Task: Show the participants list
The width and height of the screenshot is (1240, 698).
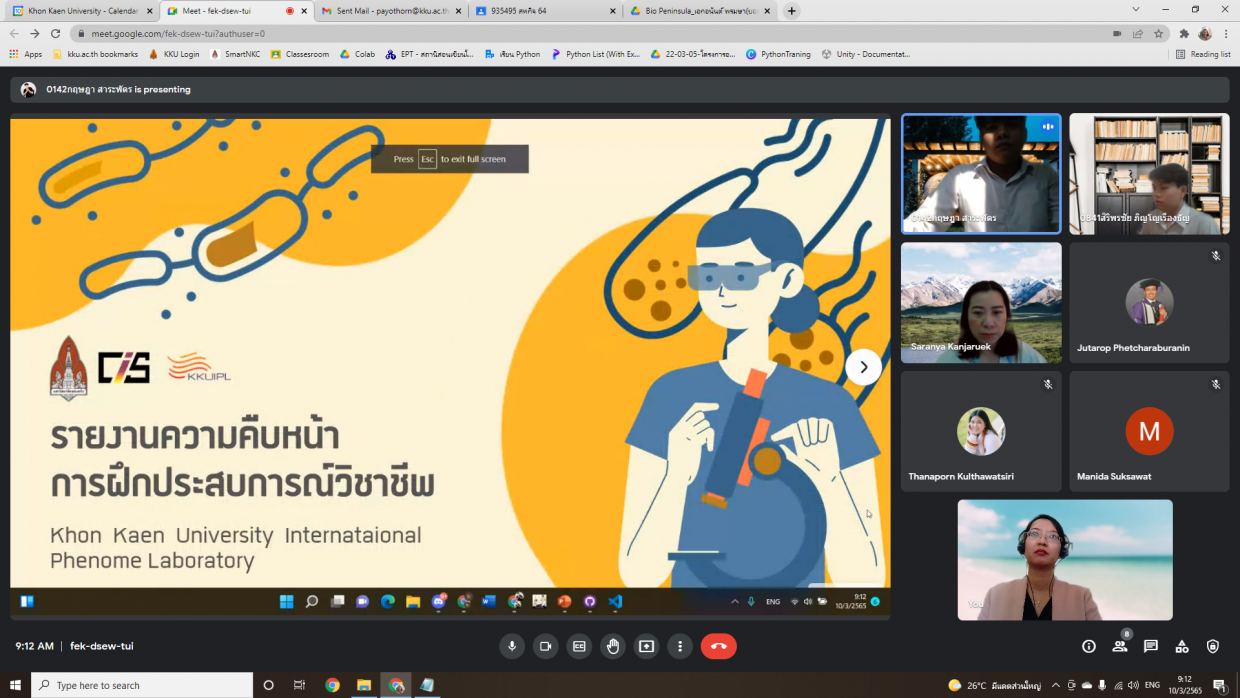Action: tap(1120, 646)
